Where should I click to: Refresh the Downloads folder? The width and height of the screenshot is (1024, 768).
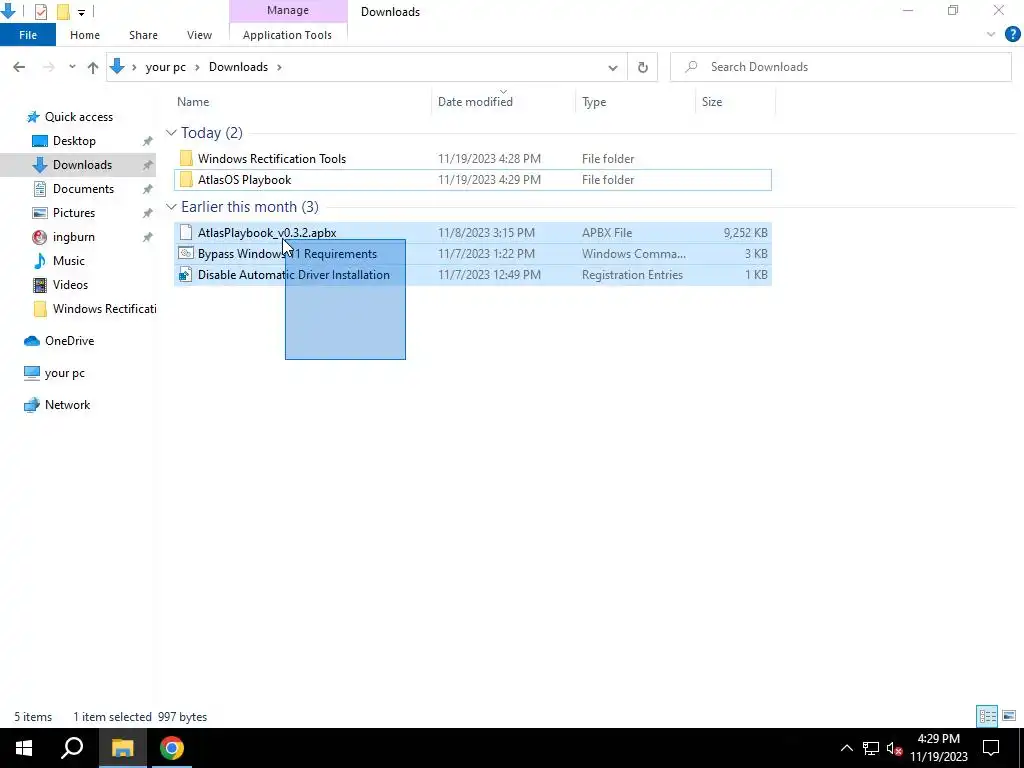click(643, 67)
